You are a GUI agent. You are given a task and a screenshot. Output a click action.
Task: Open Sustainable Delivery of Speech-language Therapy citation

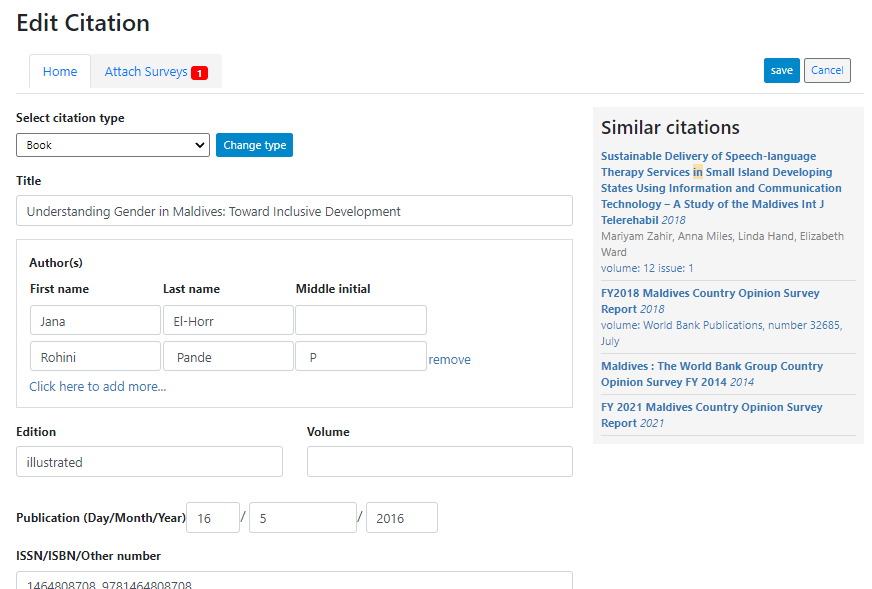coord(721,188)
